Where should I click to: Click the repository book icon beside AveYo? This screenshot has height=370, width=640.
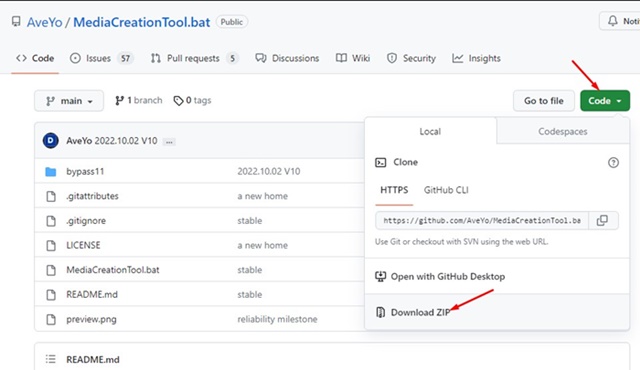tap(16, 22)
